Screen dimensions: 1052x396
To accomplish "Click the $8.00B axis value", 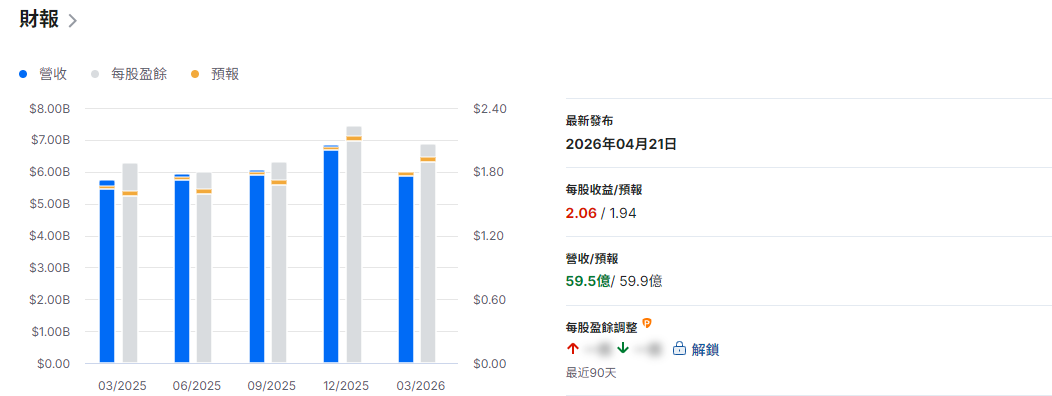I will click(x=50, y=109).
